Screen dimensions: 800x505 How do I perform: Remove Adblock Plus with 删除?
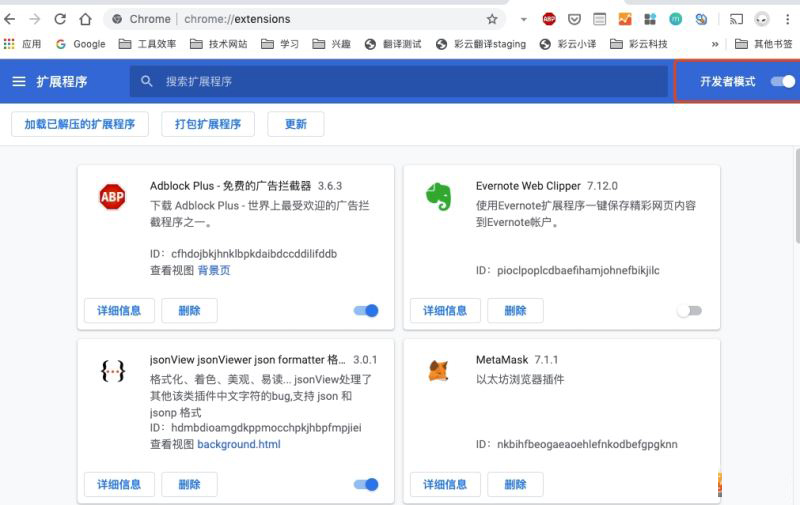(189, 311)
